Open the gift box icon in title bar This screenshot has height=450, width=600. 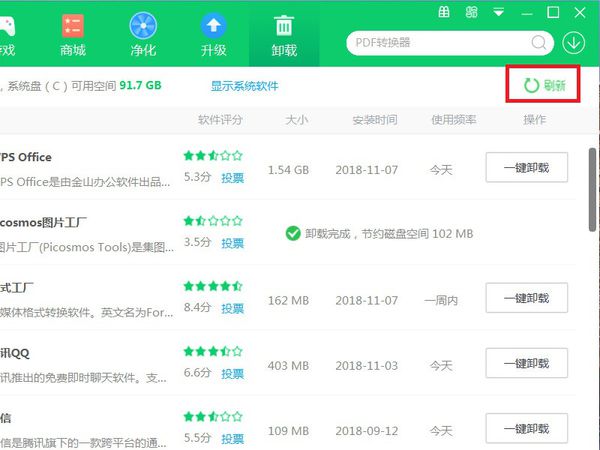[x=444, y=12]
